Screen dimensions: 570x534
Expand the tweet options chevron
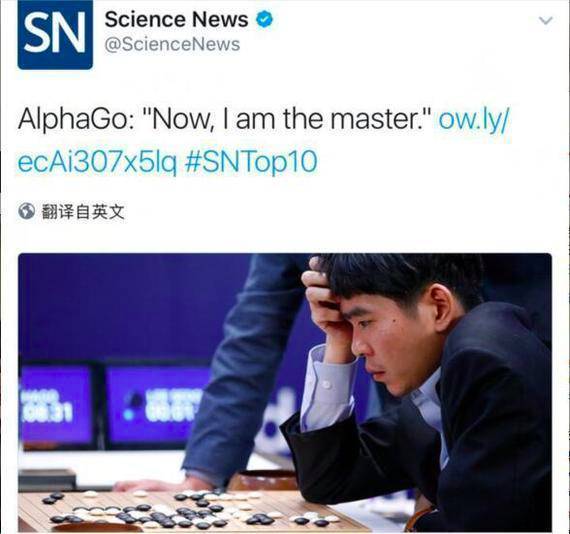546,20
